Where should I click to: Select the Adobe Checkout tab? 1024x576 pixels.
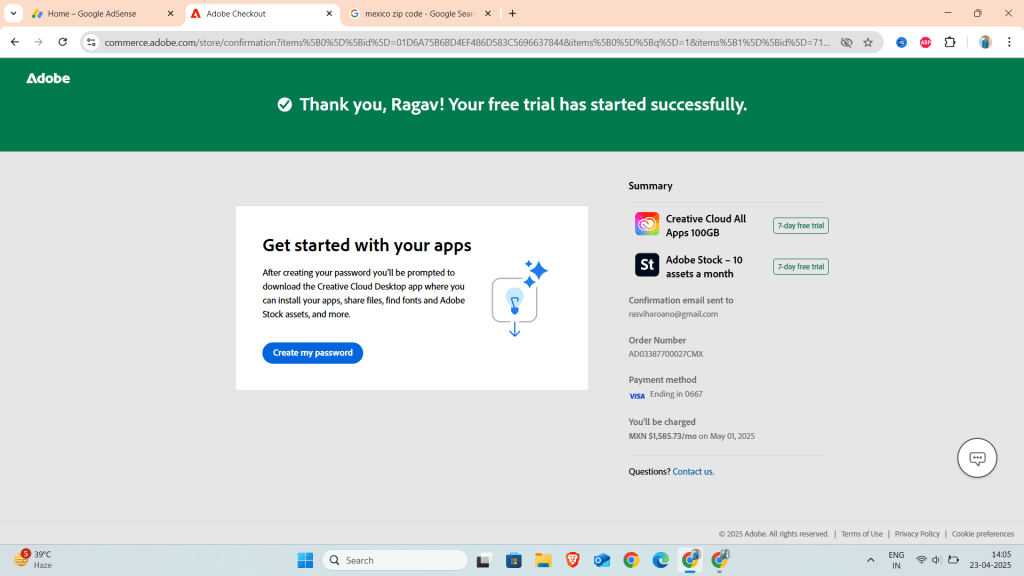tap(261, 14)
